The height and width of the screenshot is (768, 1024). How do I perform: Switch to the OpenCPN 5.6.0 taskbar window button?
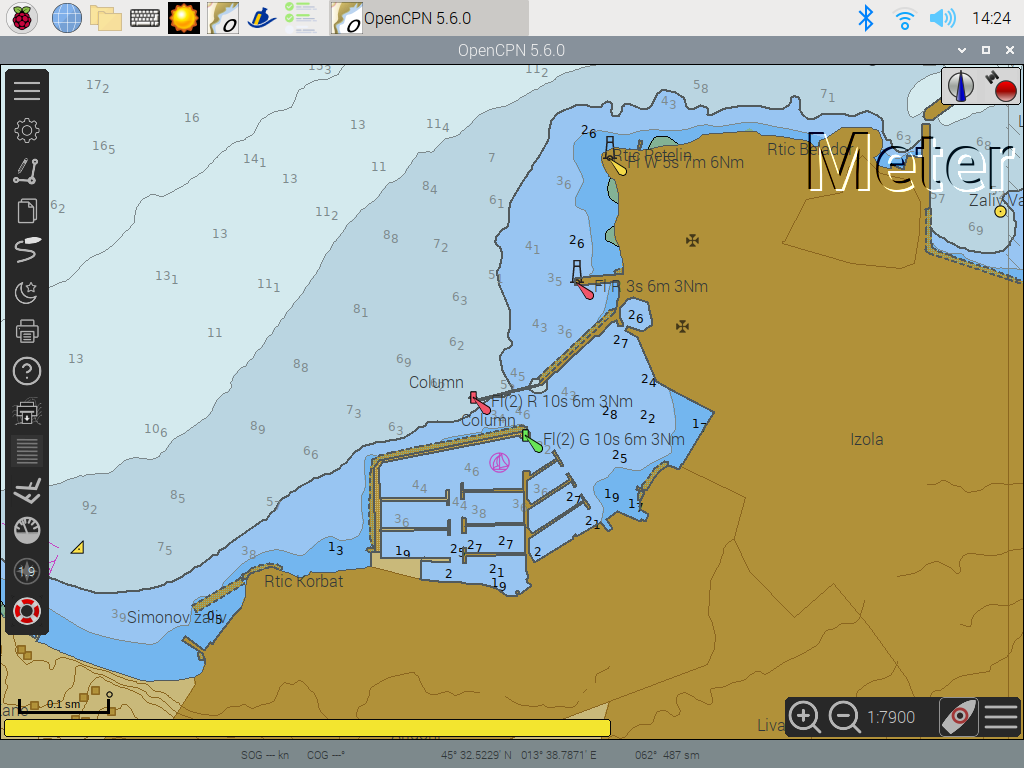point(429,18)
